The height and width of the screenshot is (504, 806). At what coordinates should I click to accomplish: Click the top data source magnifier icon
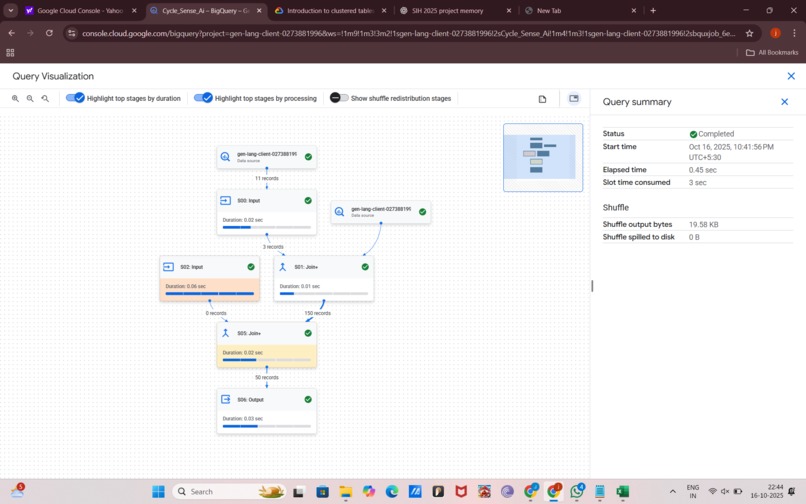pyautogui.click(x=225, y=157)
